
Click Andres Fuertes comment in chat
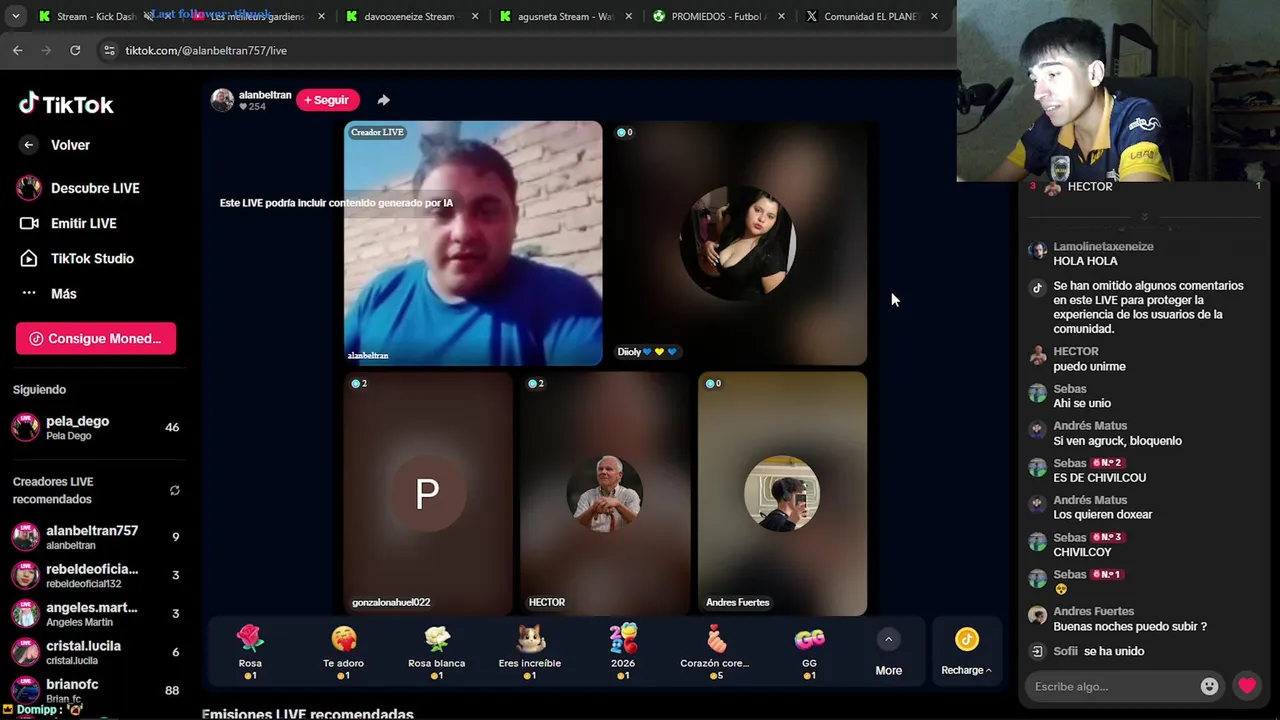point(1130,626)
